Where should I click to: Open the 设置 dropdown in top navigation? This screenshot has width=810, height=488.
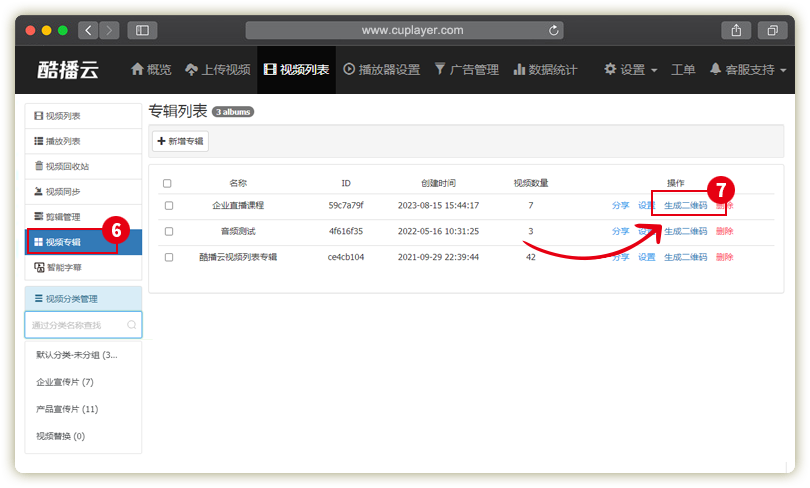(631, 70)
